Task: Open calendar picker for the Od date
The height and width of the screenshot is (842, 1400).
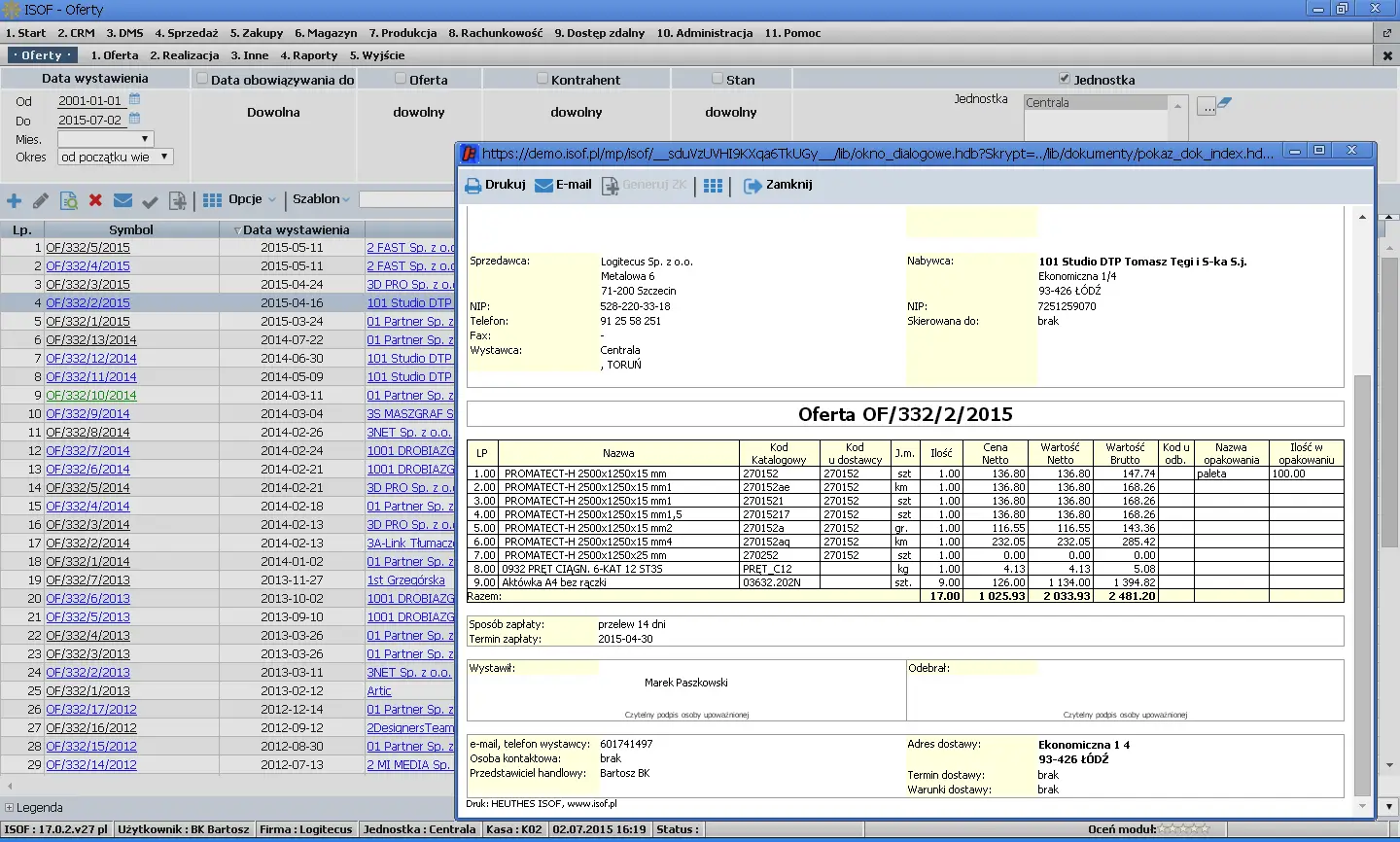Action: pyautogui.click(x=135, y=99)
